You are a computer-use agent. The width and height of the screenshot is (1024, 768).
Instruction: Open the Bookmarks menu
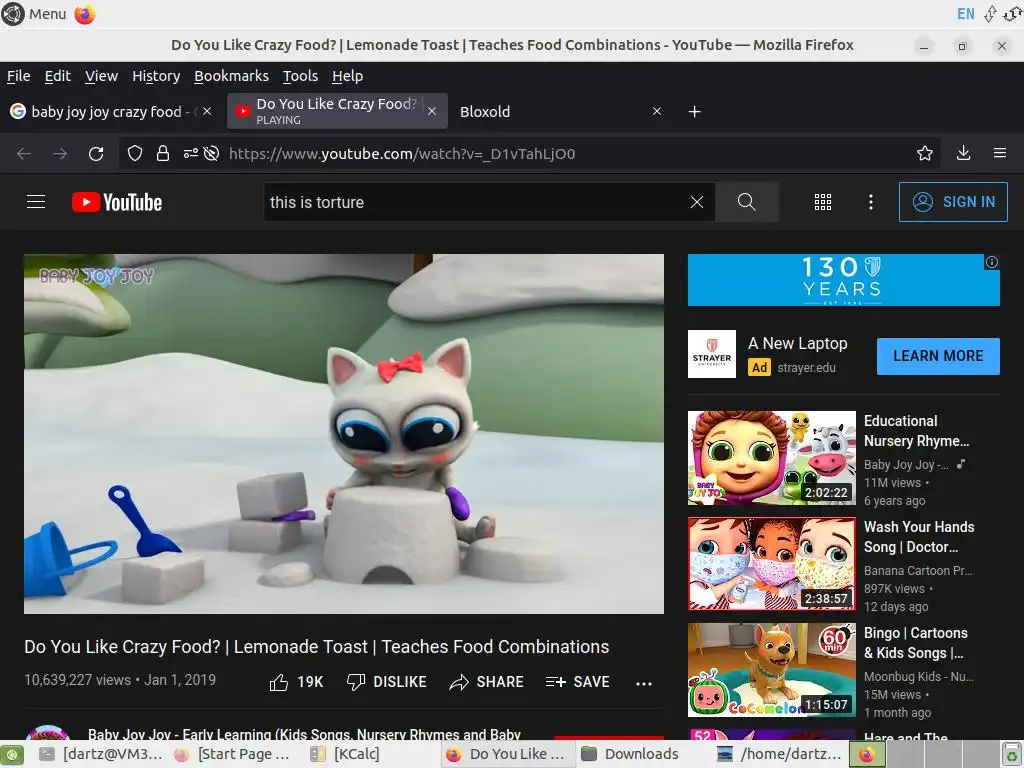coord(231,76)
